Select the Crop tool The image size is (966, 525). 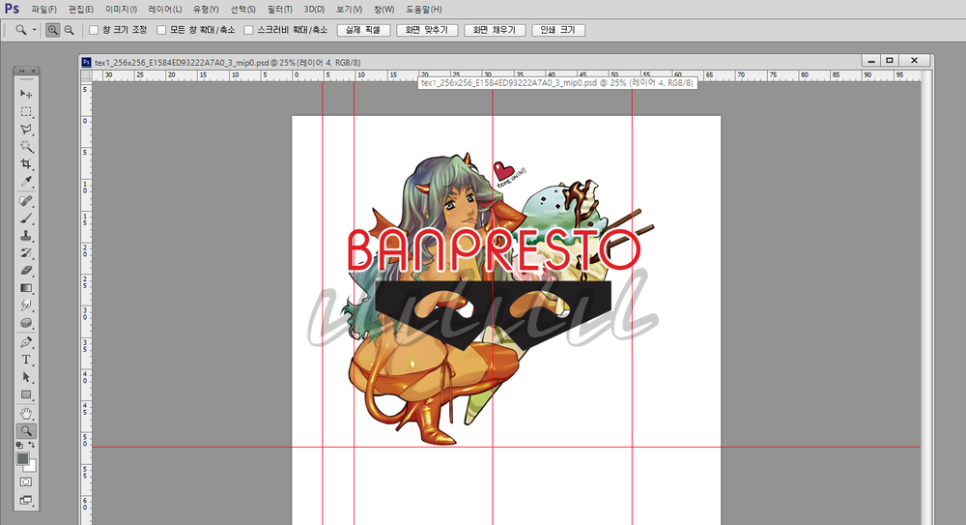coord(26,163)
